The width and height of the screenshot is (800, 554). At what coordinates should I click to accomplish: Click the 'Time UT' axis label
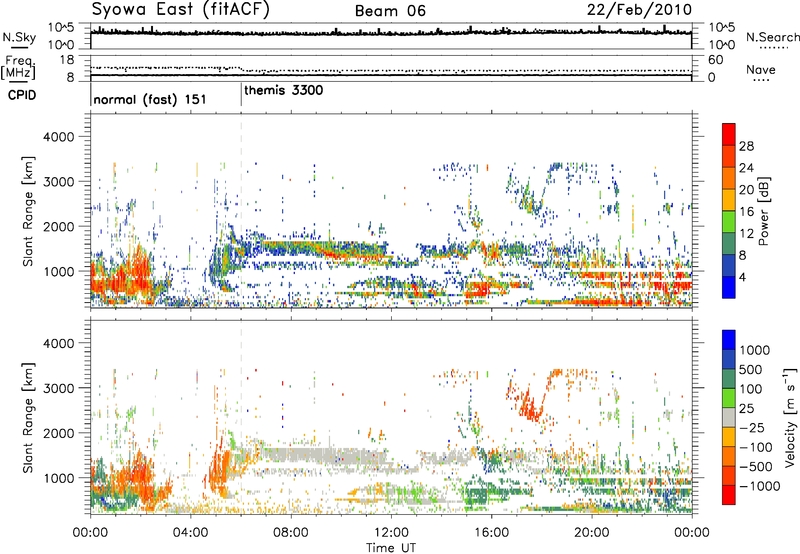click(391, 547)
